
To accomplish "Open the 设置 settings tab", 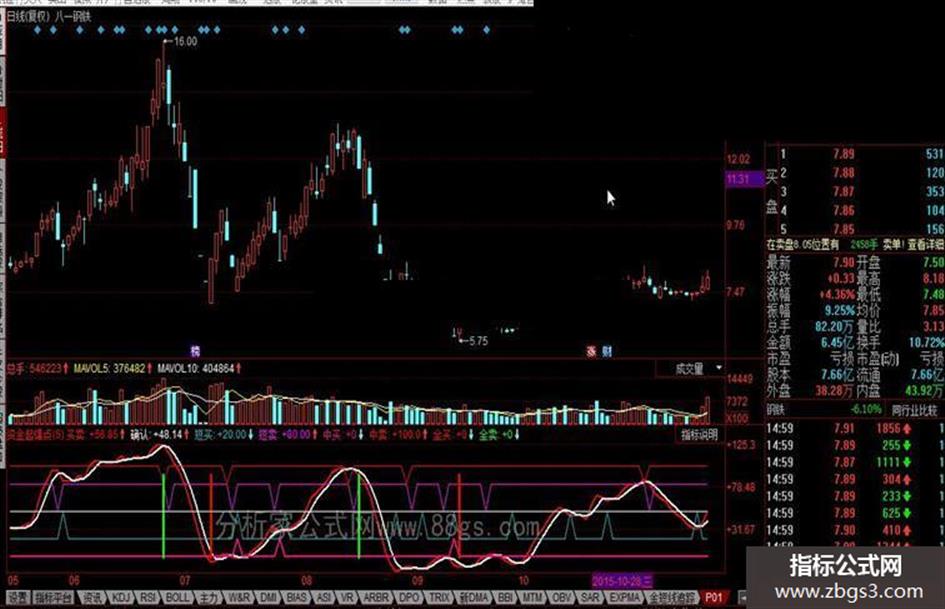I will pos(18,598).
